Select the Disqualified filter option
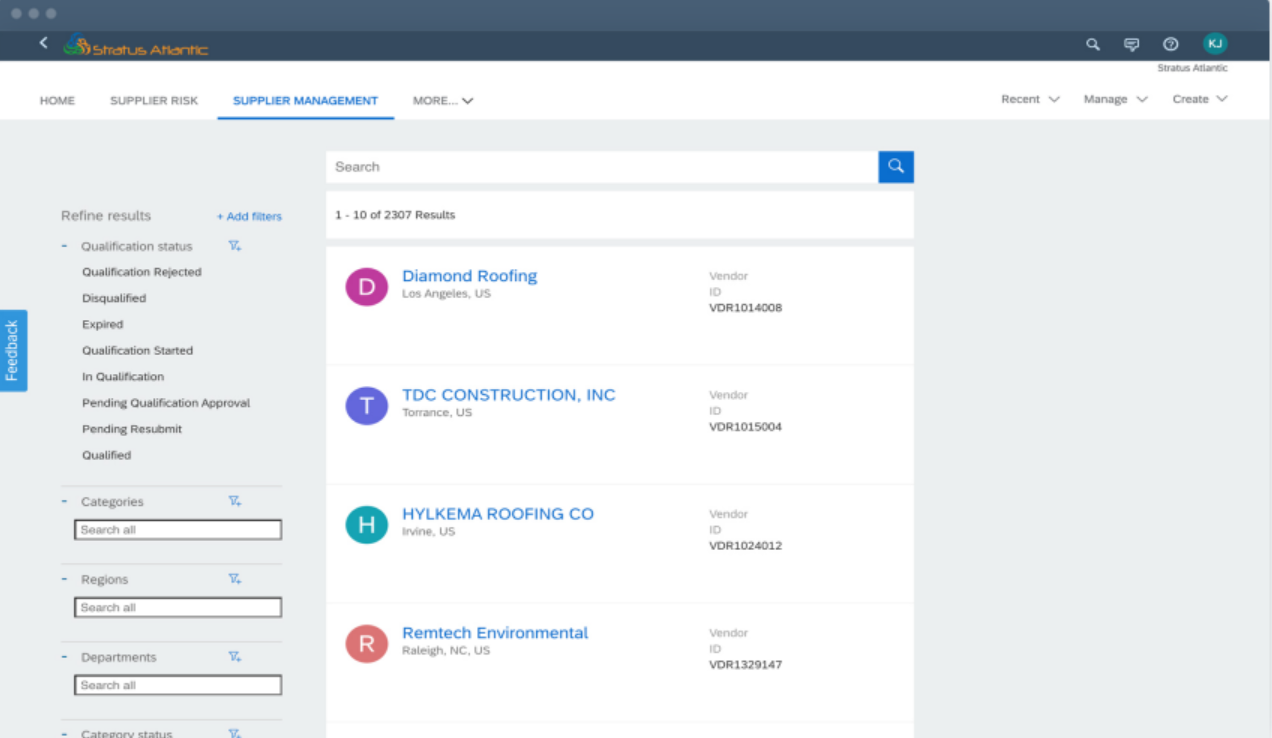This screenshot has height=738, width=1272. [x=112, y=298]
